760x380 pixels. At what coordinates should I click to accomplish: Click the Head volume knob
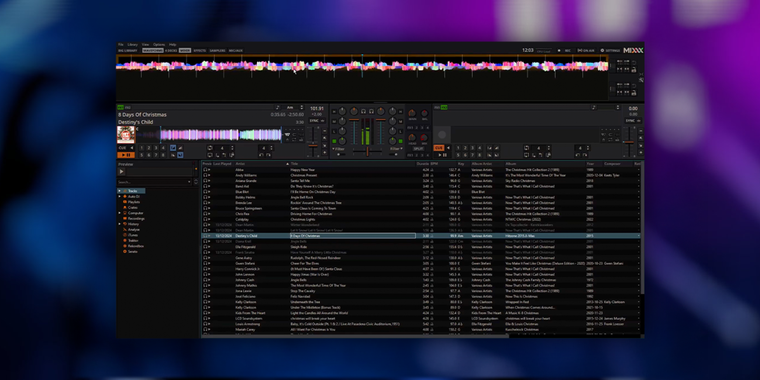pyautogui.click(x=412, y=138)
